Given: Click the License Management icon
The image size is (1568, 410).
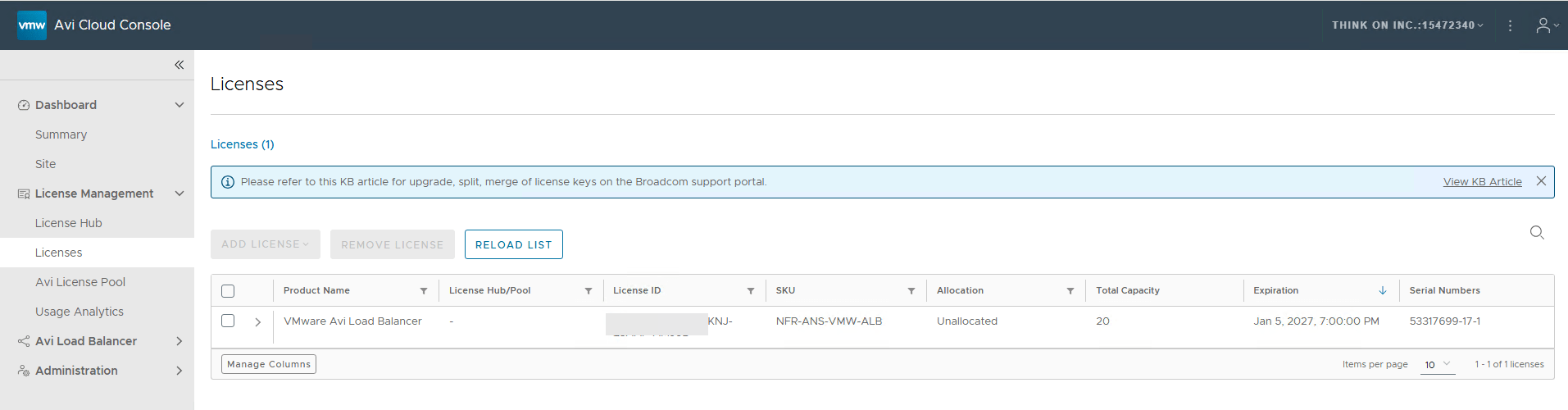Looking at the screenshot, I should (24, 194).
